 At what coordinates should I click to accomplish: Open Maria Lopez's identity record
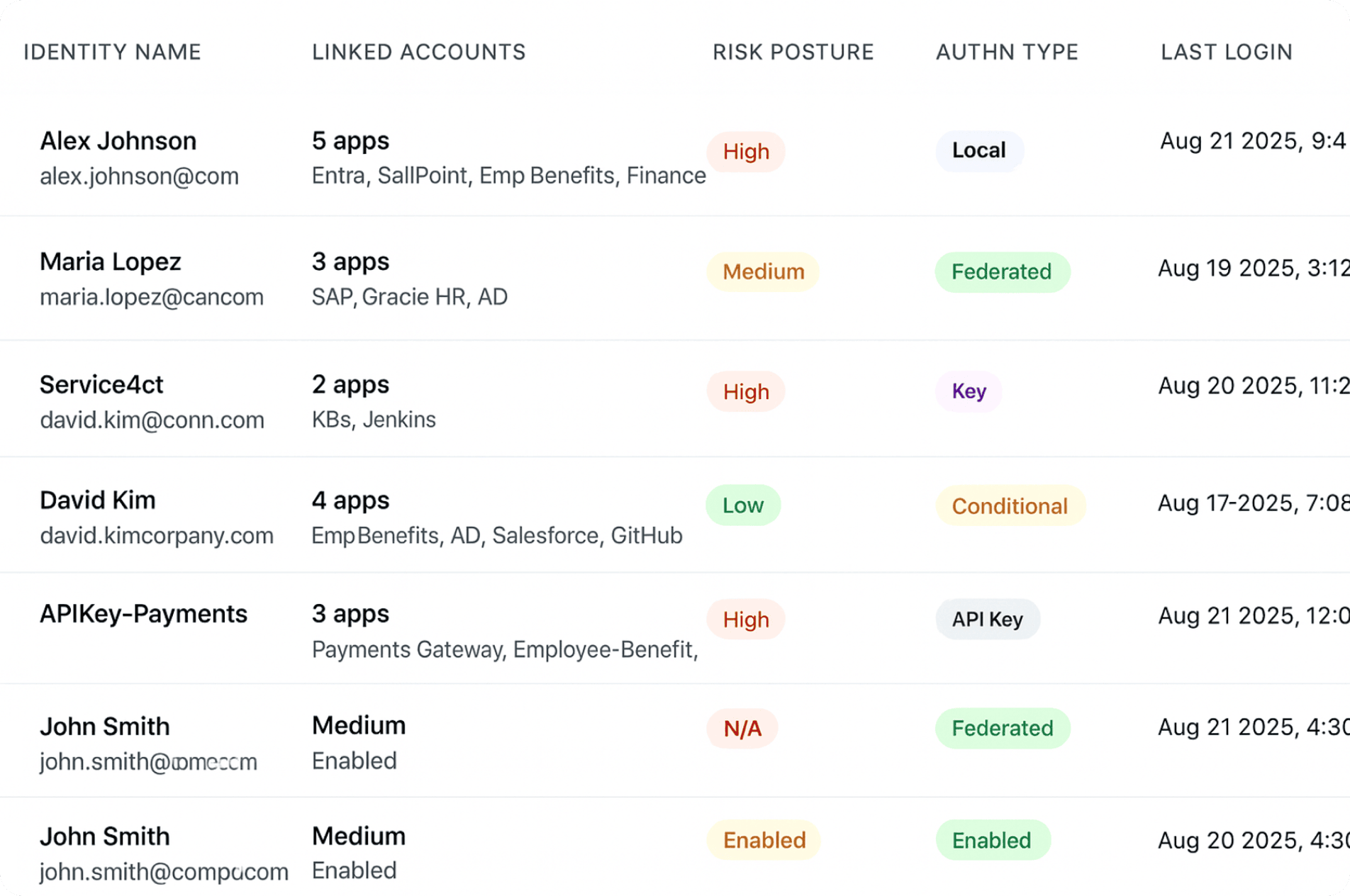click(x=111, y=262)
